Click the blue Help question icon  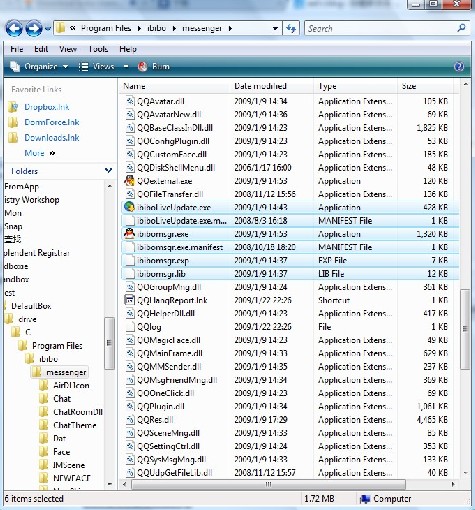point(459,67)
